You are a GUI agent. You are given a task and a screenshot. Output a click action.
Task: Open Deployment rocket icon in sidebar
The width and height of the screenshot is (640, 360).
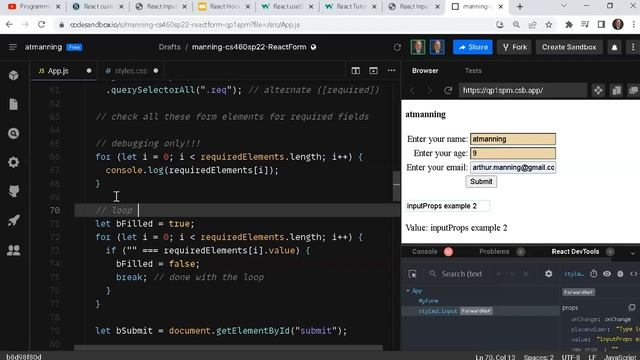pos(13,220)
